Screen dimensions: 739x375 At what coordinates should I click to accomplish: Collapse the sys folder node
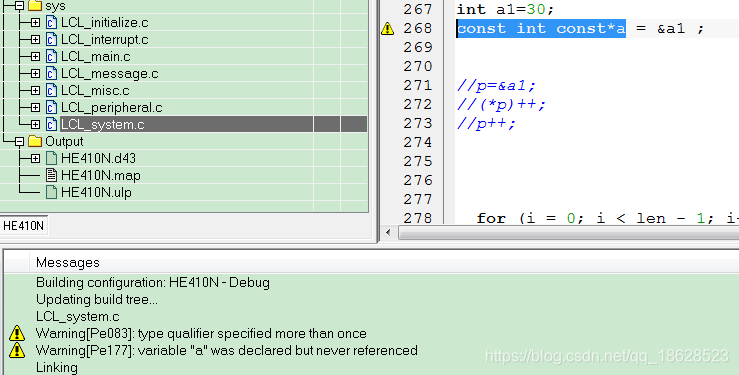coord(19,6)
